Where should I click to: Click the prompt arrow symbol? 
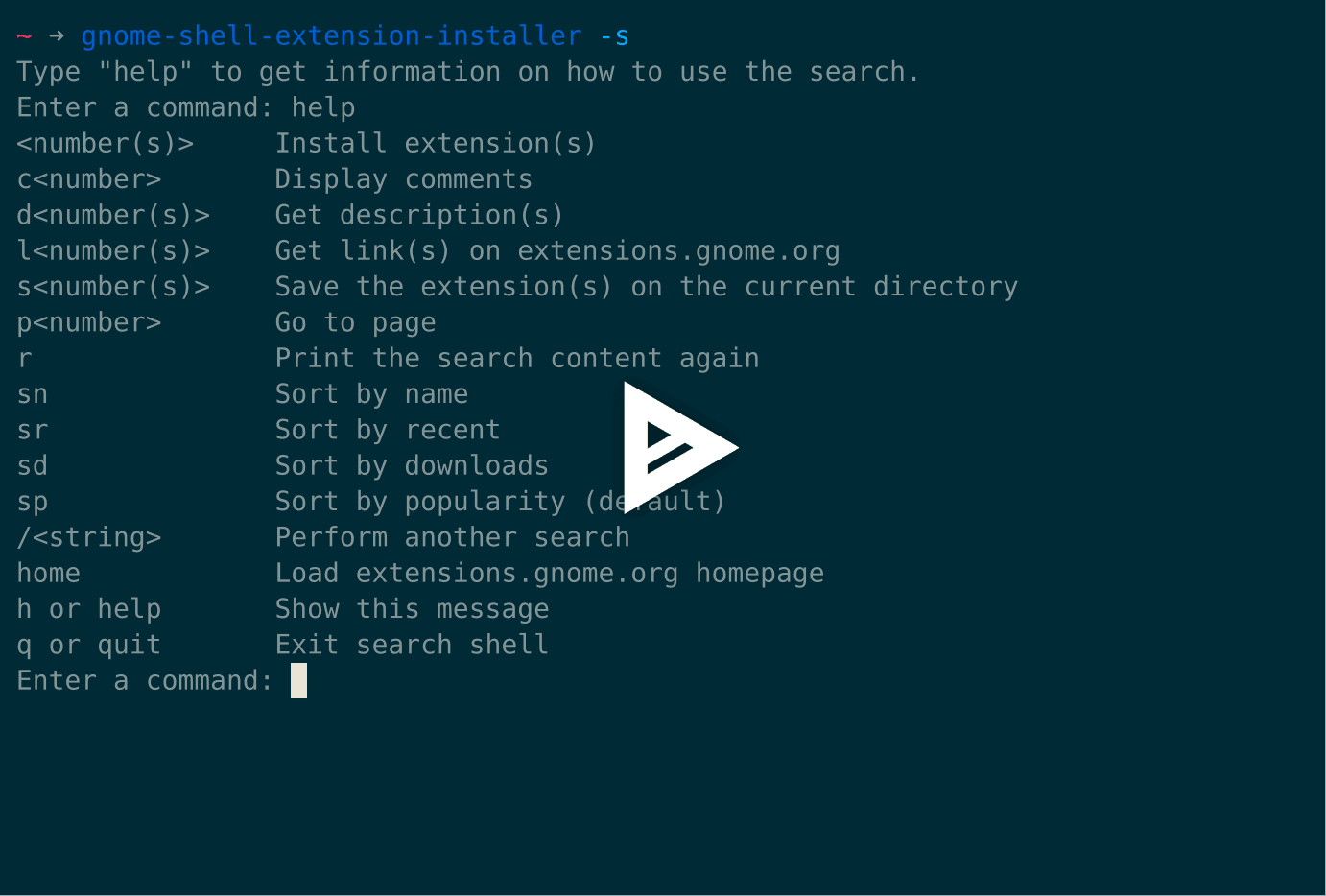pyautogui.click(x=57, y=36)
